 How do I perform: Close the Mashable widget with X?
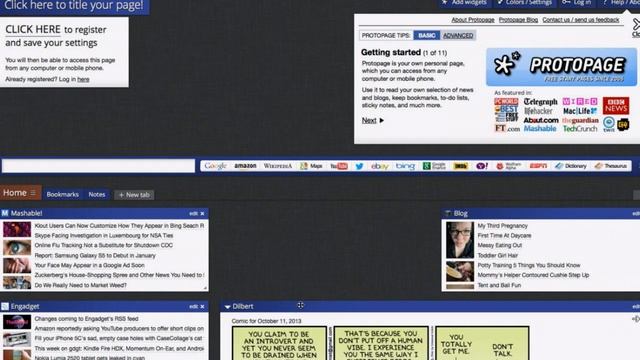[202, 213]
